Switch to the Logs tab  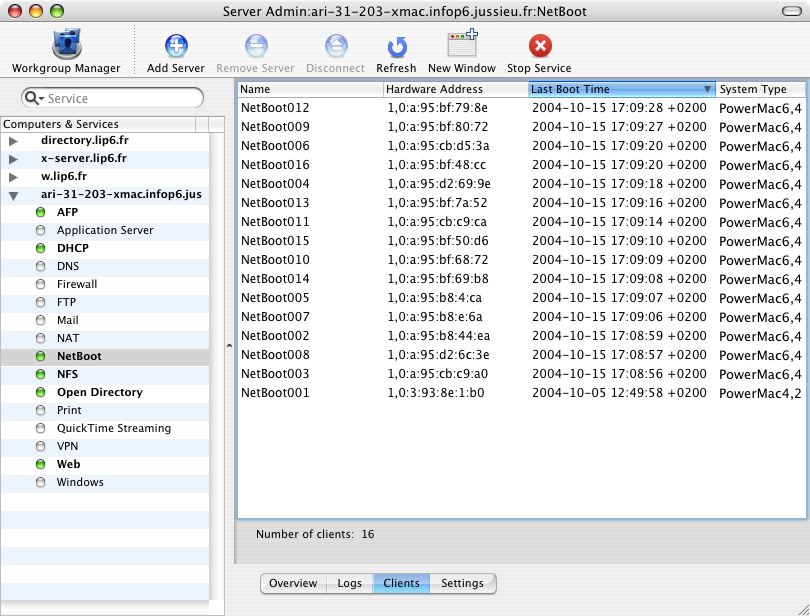[x=349, y=583]
